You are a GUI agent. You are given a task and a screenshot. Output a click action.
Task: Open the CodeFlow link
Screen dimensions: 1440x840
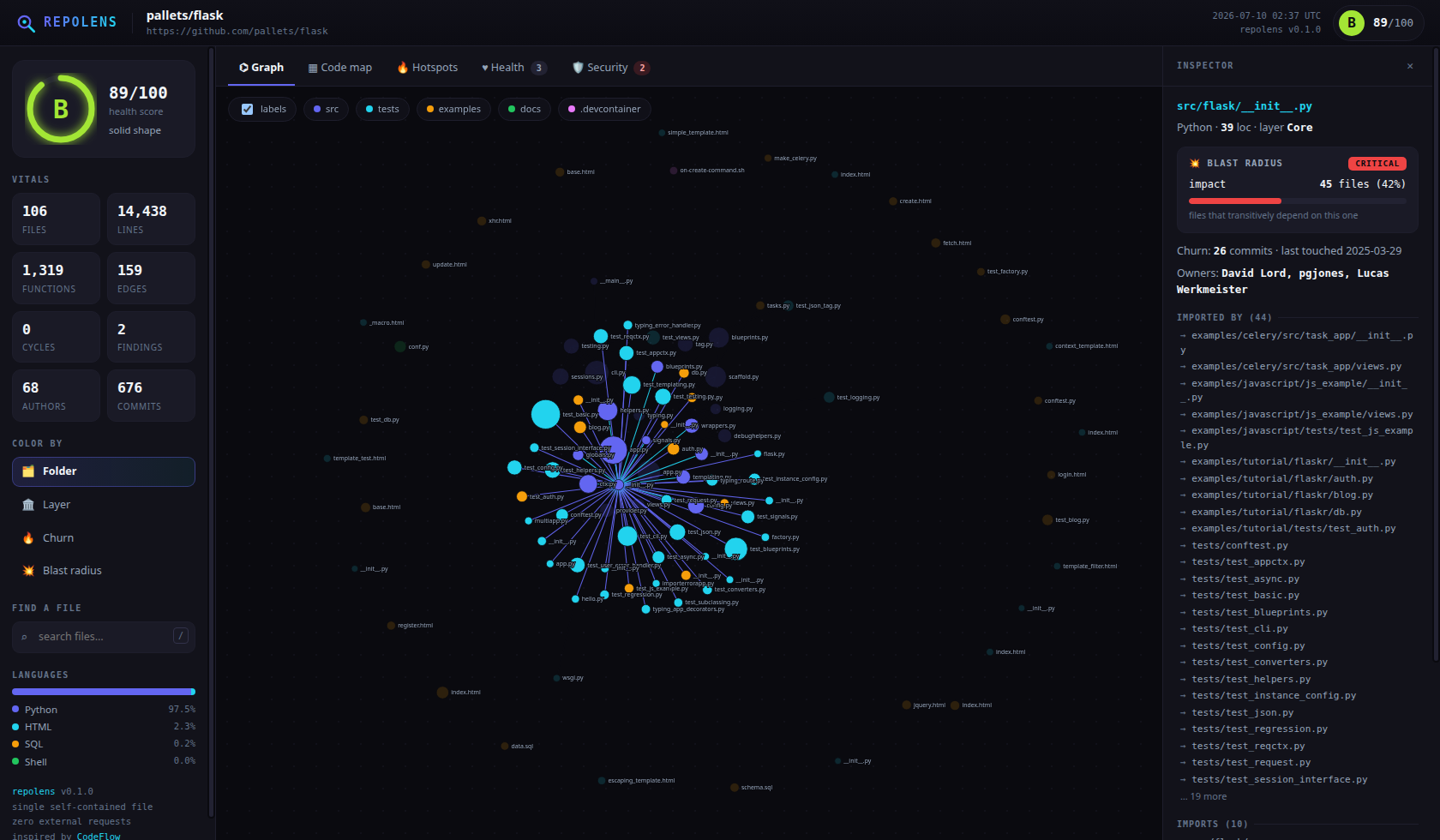tap(99, 836)
